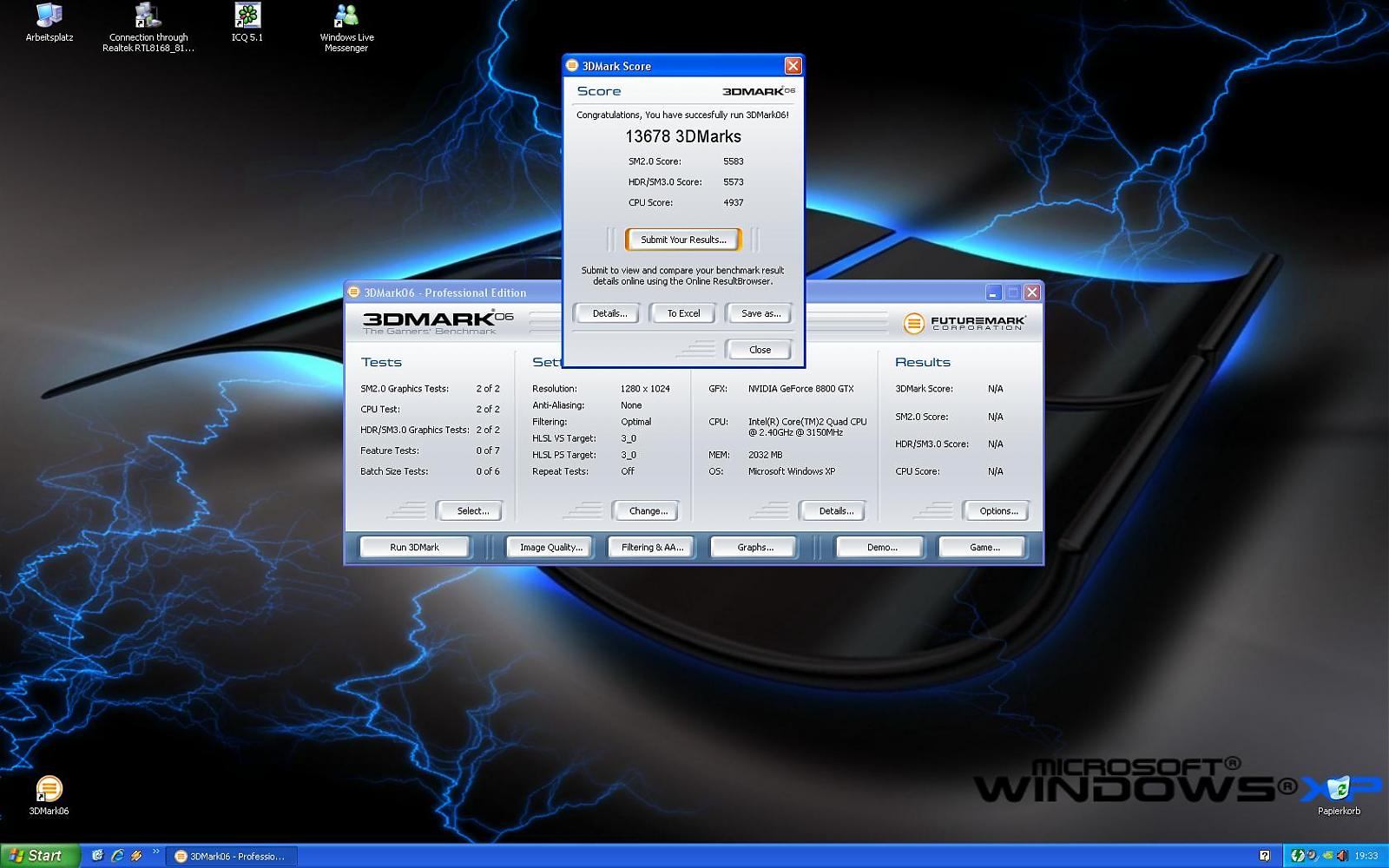
Task: Launch the ICQ 5.1 desktop icon
Action: 247,23
